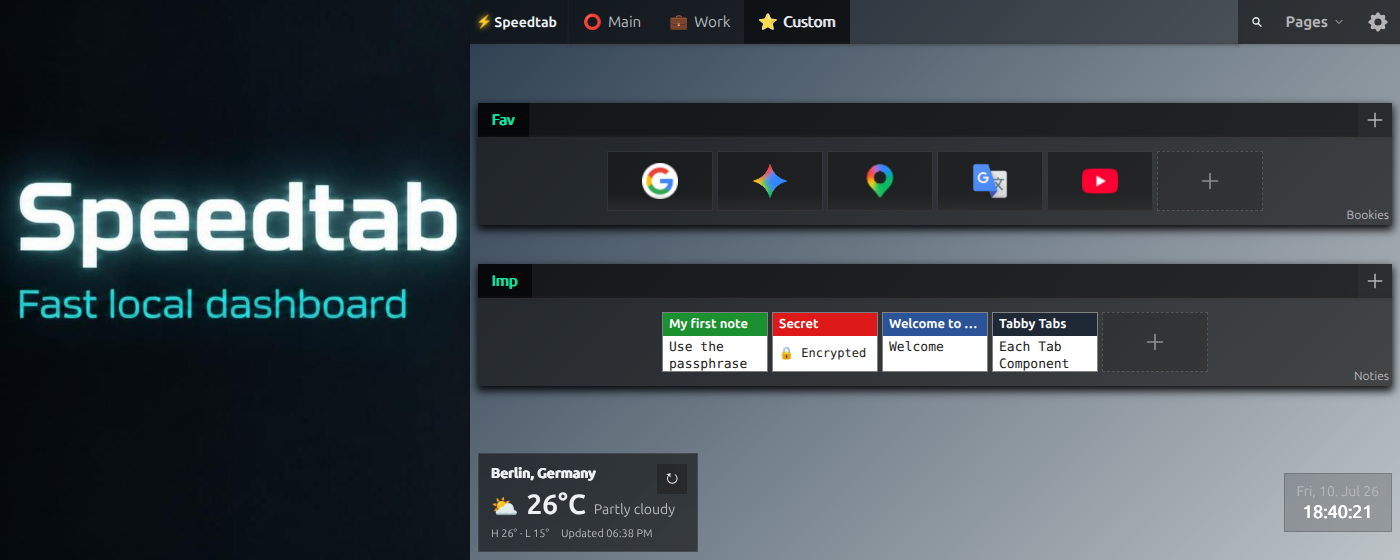Click the Partly cloudy text

pyautogui.click(x=634, y=509)
